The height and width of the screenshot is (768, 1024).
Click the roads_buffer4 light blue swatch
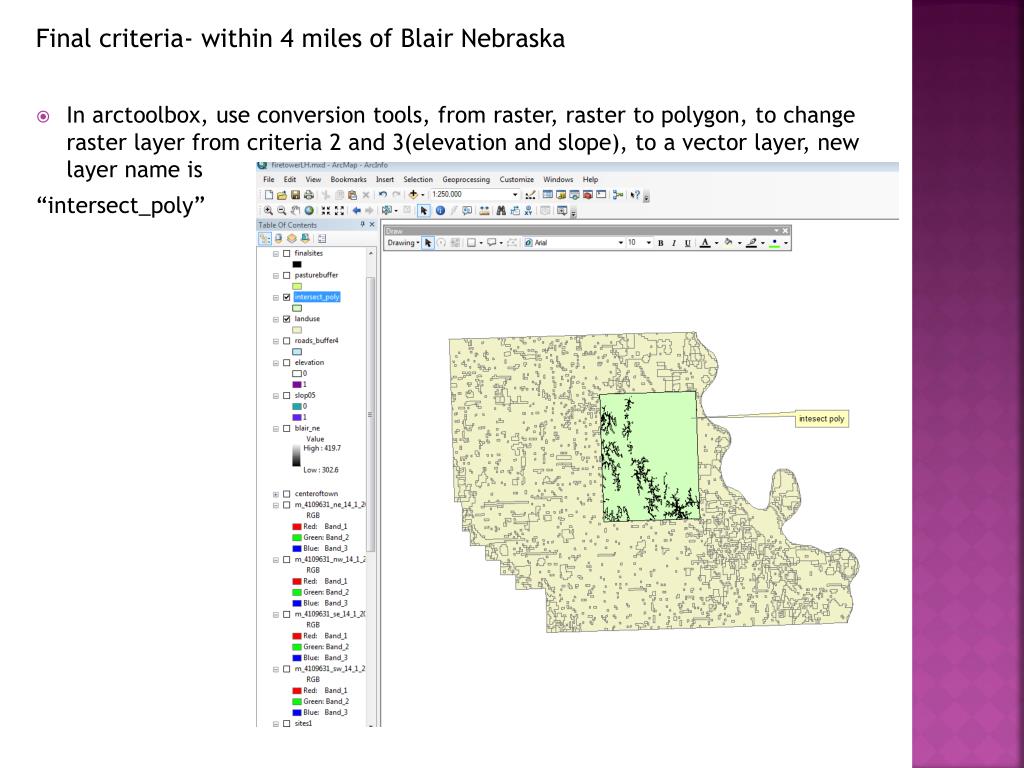(x=297, y=352)
